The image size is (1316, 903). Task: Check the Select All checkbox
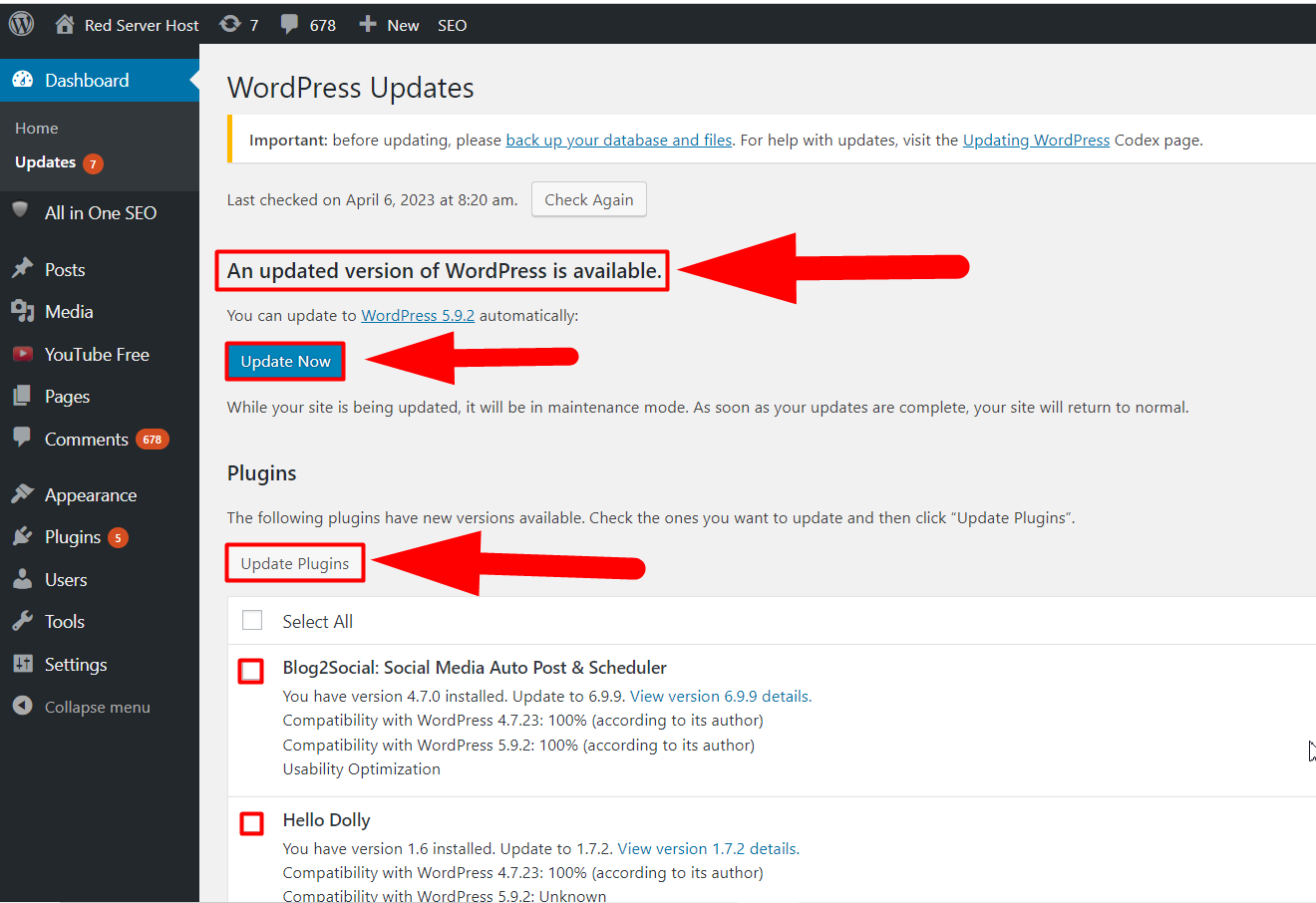252,621
